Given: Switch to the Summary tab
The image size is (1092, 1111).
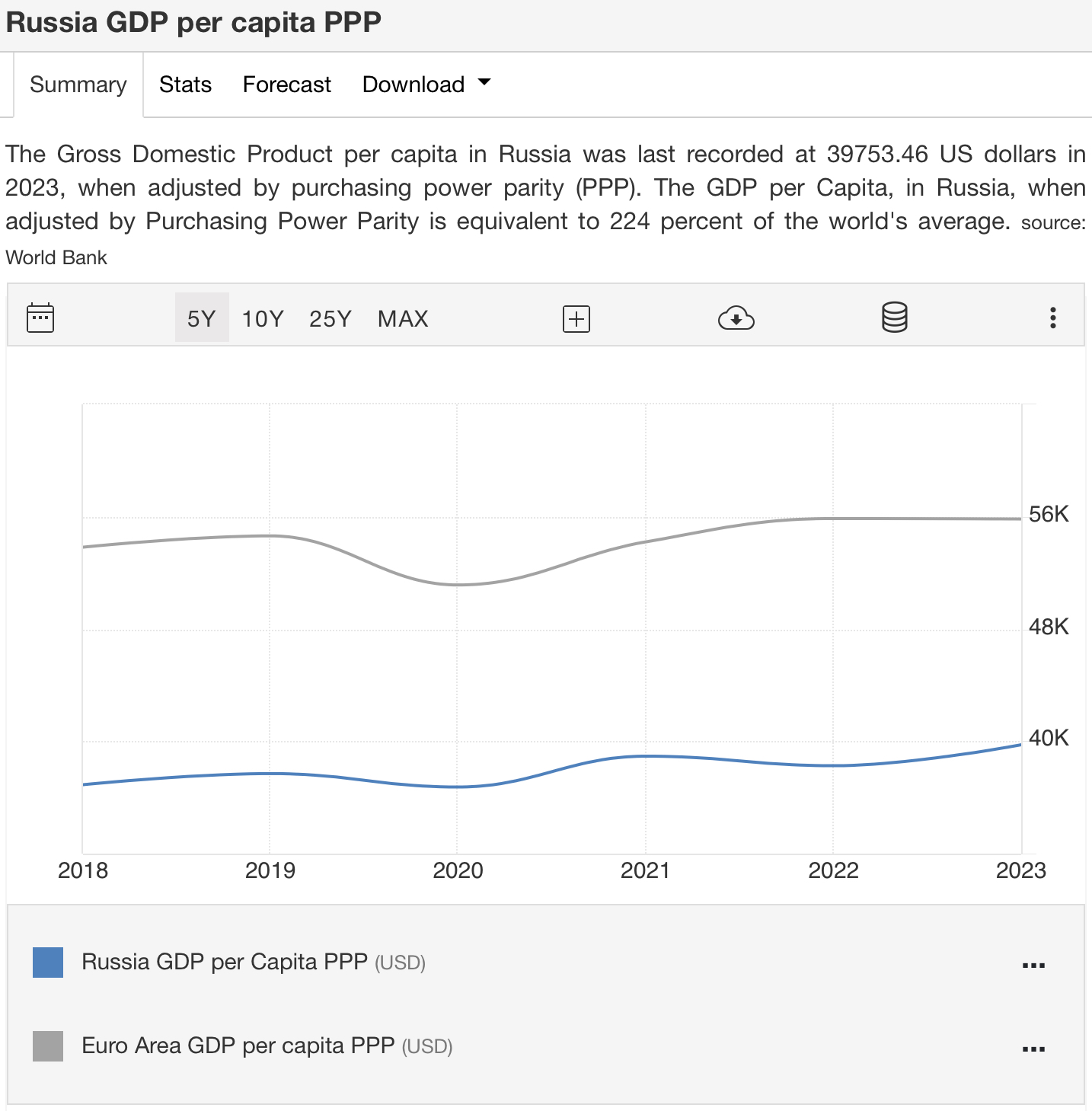Looking at the screenshot, I should 78,85.
